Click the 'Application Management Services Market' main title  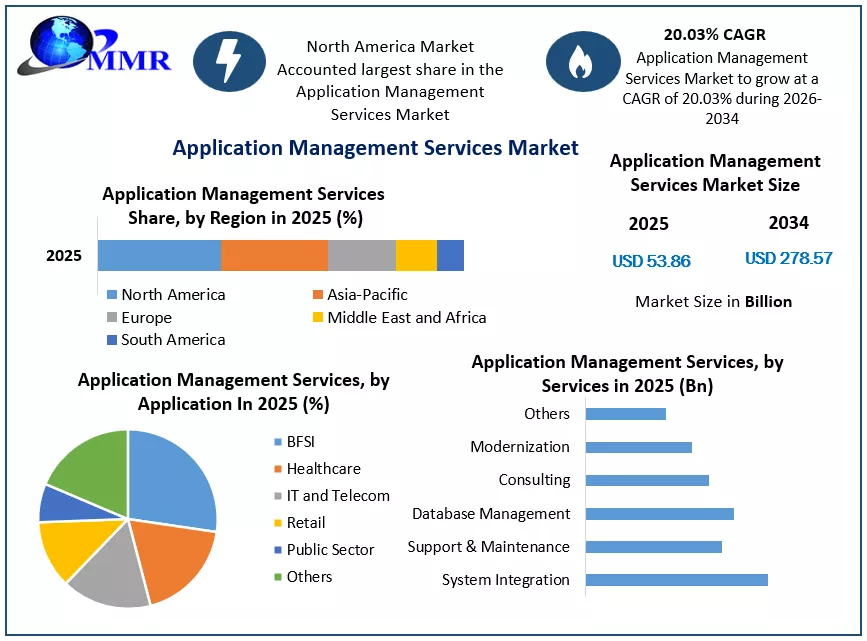[x=375, y=148]
